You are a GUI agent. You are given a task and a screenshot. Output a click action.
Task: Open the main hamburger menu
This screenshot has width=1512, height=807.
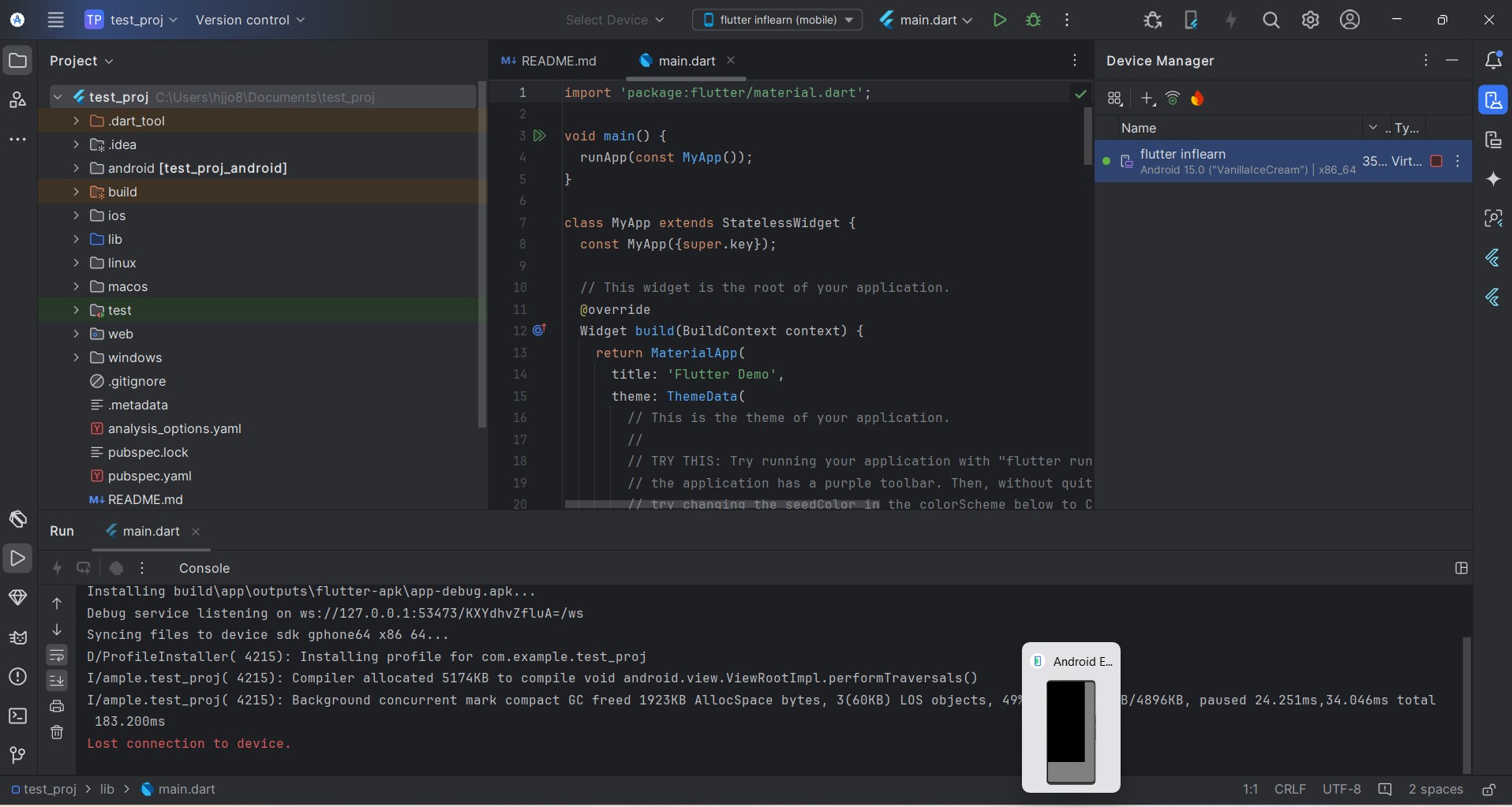click(x=55, y=21)
